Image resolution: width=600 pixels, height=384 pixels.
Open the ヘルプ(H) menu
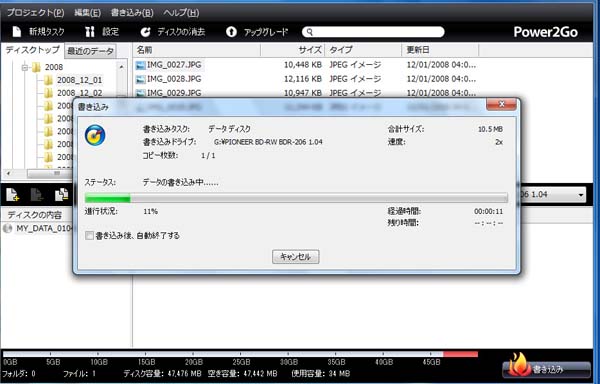point(181,13)
